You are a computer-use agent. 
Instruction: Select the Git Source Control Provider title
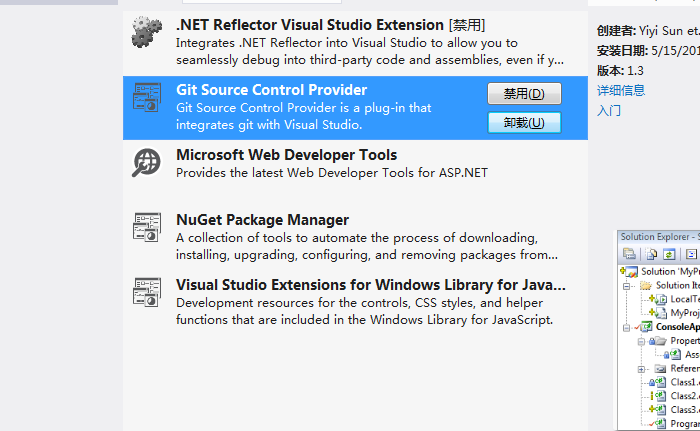tap(271, 90)
